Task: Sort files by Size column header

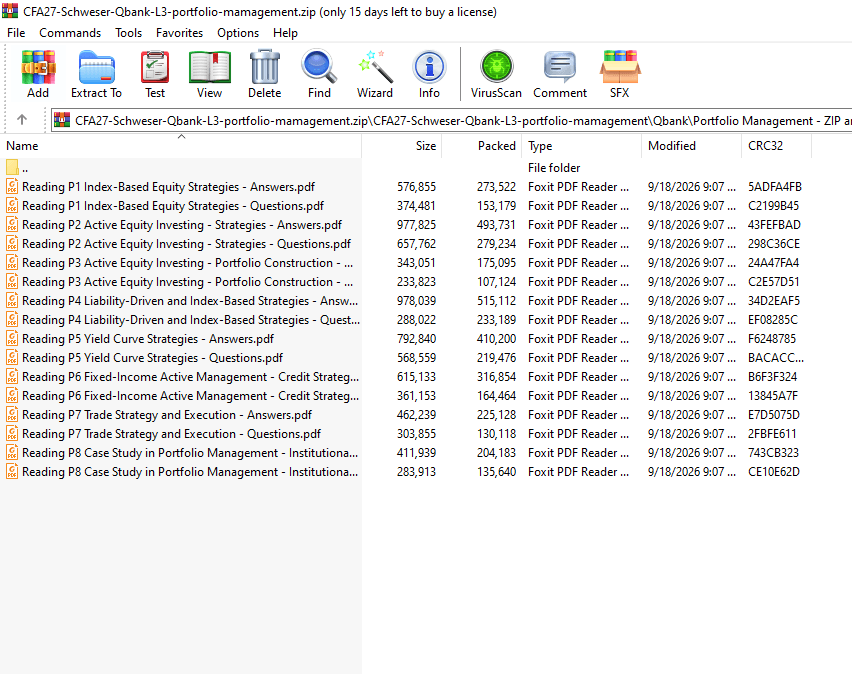Action: point(402,146)
